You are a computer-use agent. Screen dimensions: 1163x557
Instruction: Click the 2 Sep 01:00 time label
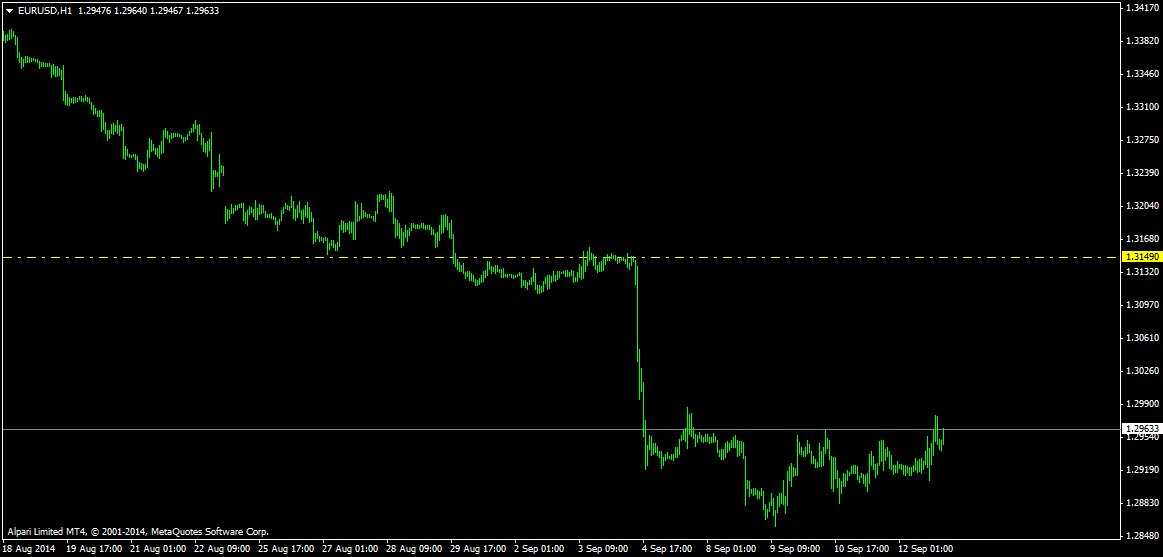click(x=541, y=550)
